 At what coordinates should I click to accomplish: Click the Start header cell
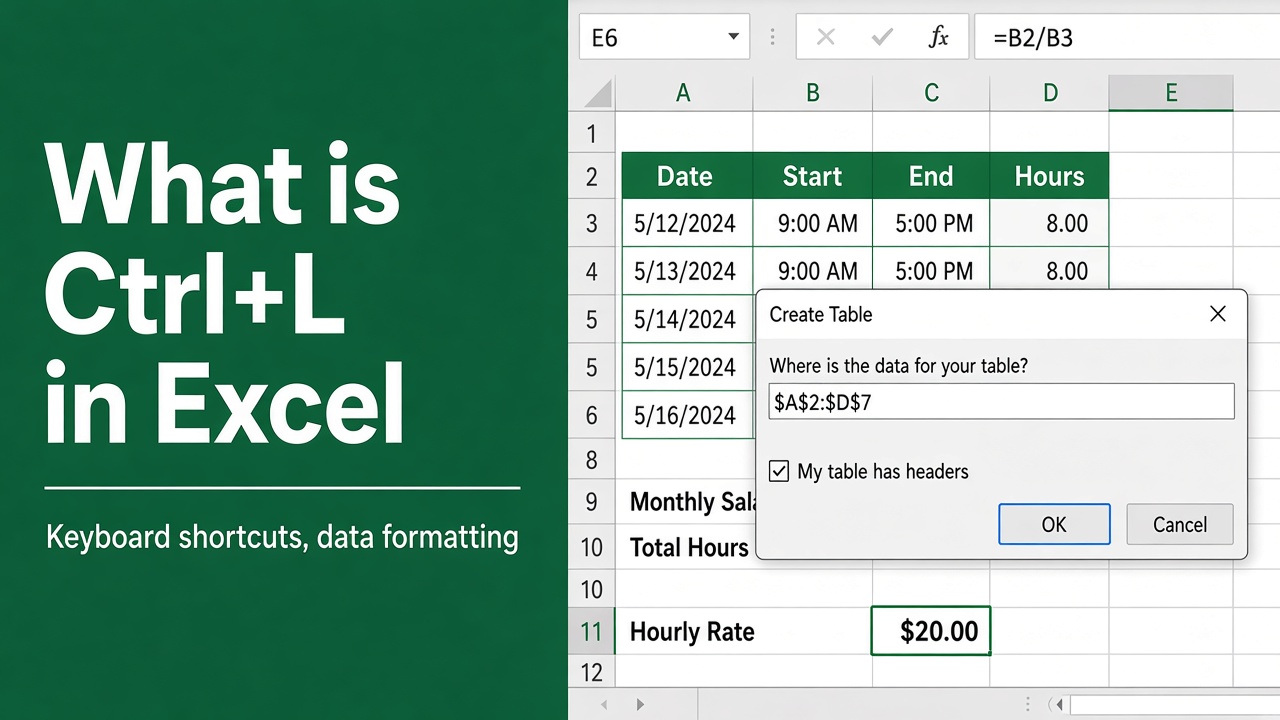tap(812, 177)
